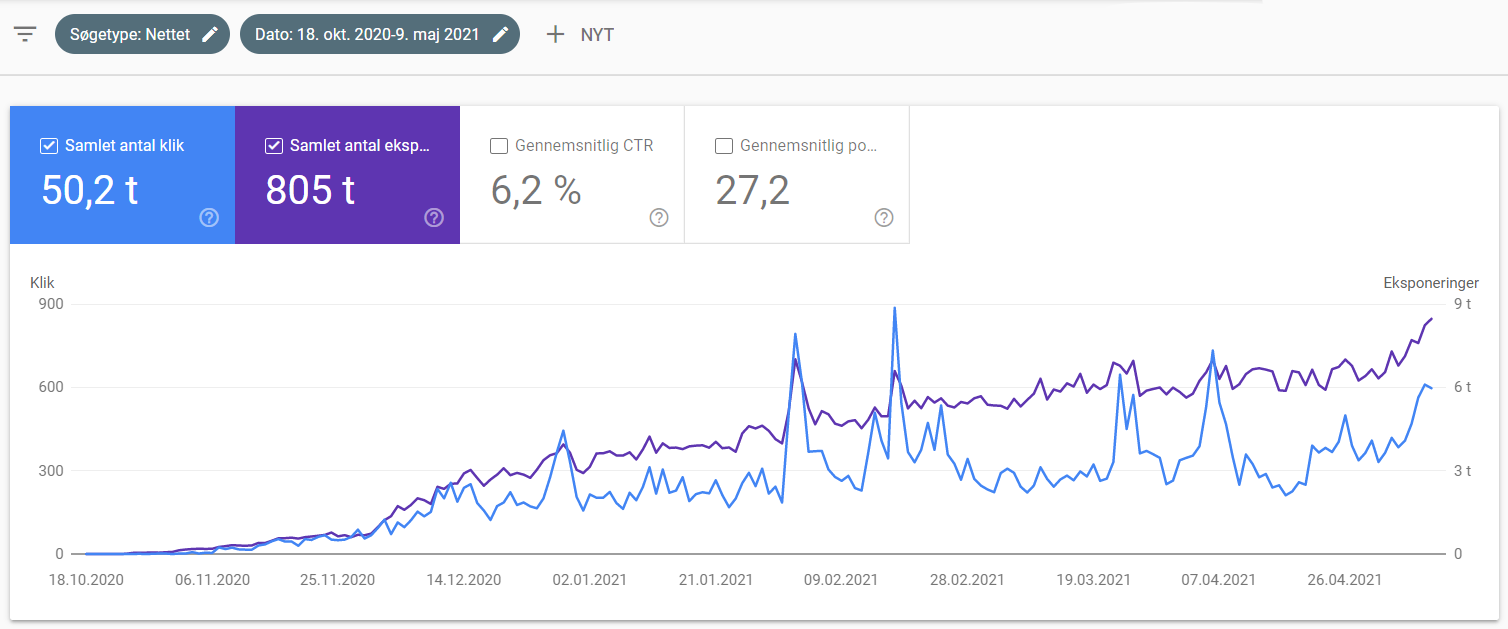Add a new filter with NYT
Image resolution: width=1508 pixels, height=629 pixels.
(x=579, y=34)
